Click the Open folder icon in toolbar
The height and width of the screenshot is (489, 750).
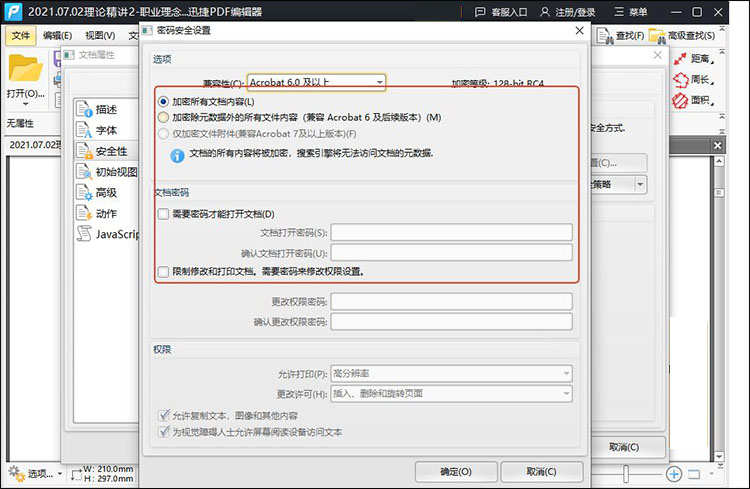click(25, 68)
